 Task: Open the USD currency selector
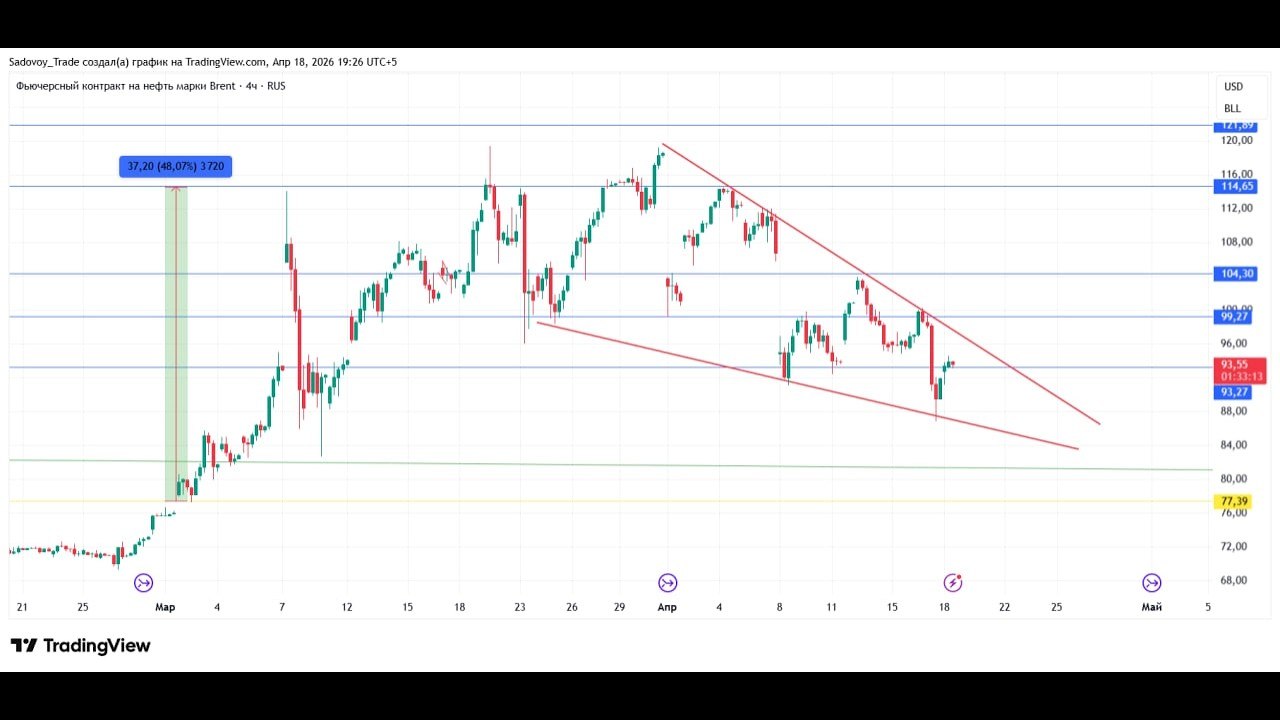[1233, 87]
